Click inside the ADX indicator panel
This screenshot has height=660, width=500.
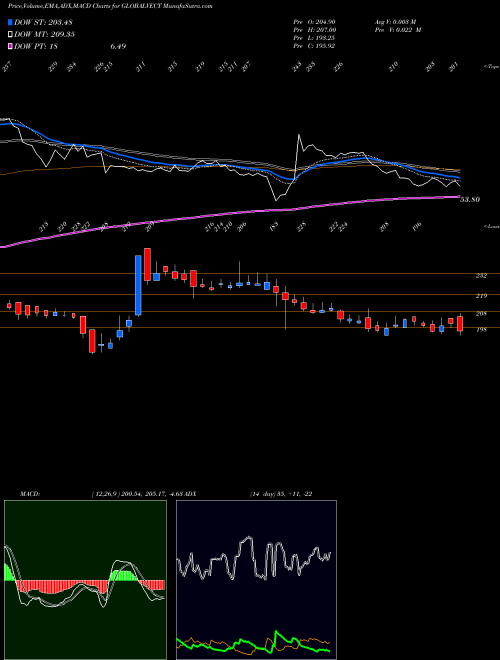pos(256,580)
